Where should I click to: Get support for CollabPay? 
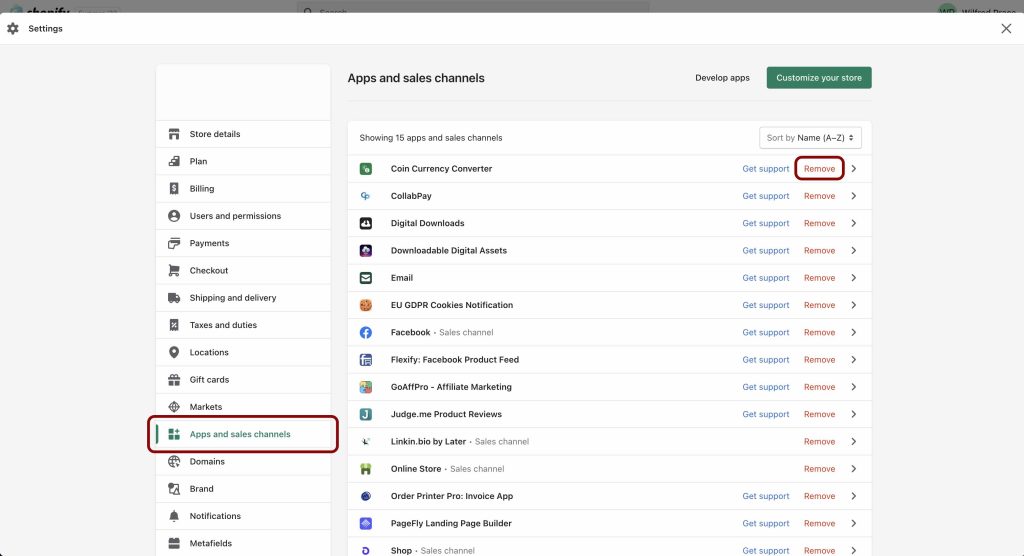point(765,196)
